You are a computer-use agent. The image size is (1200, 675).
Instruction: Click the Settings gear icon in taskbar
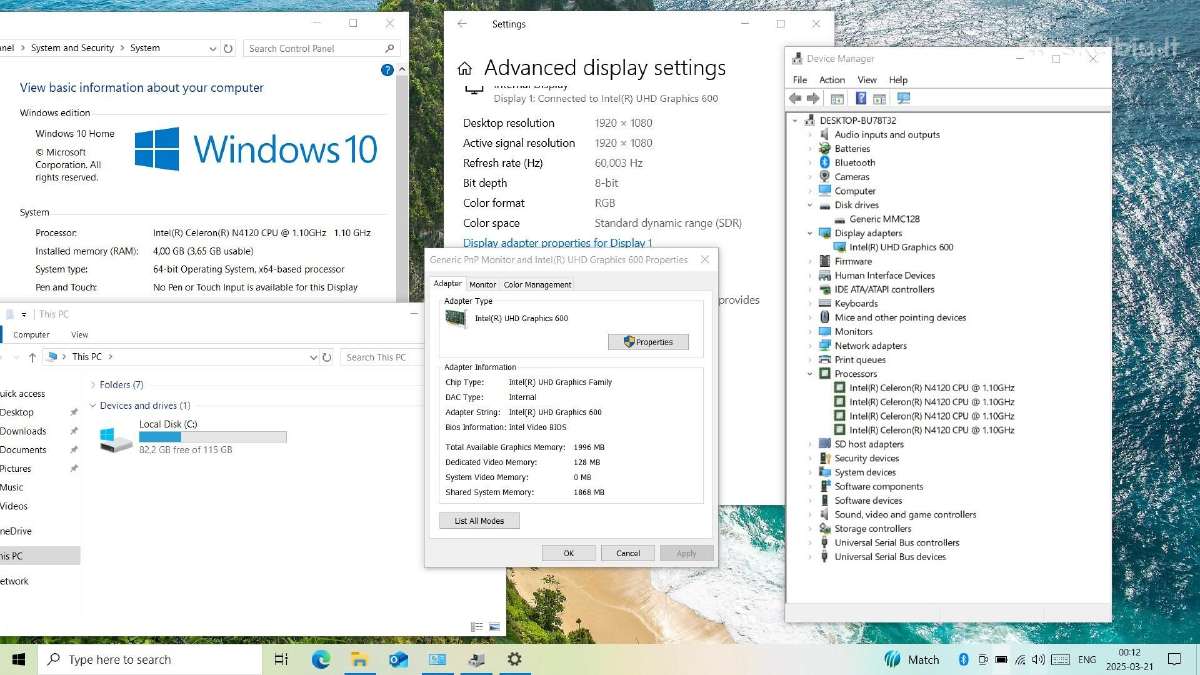514,659
